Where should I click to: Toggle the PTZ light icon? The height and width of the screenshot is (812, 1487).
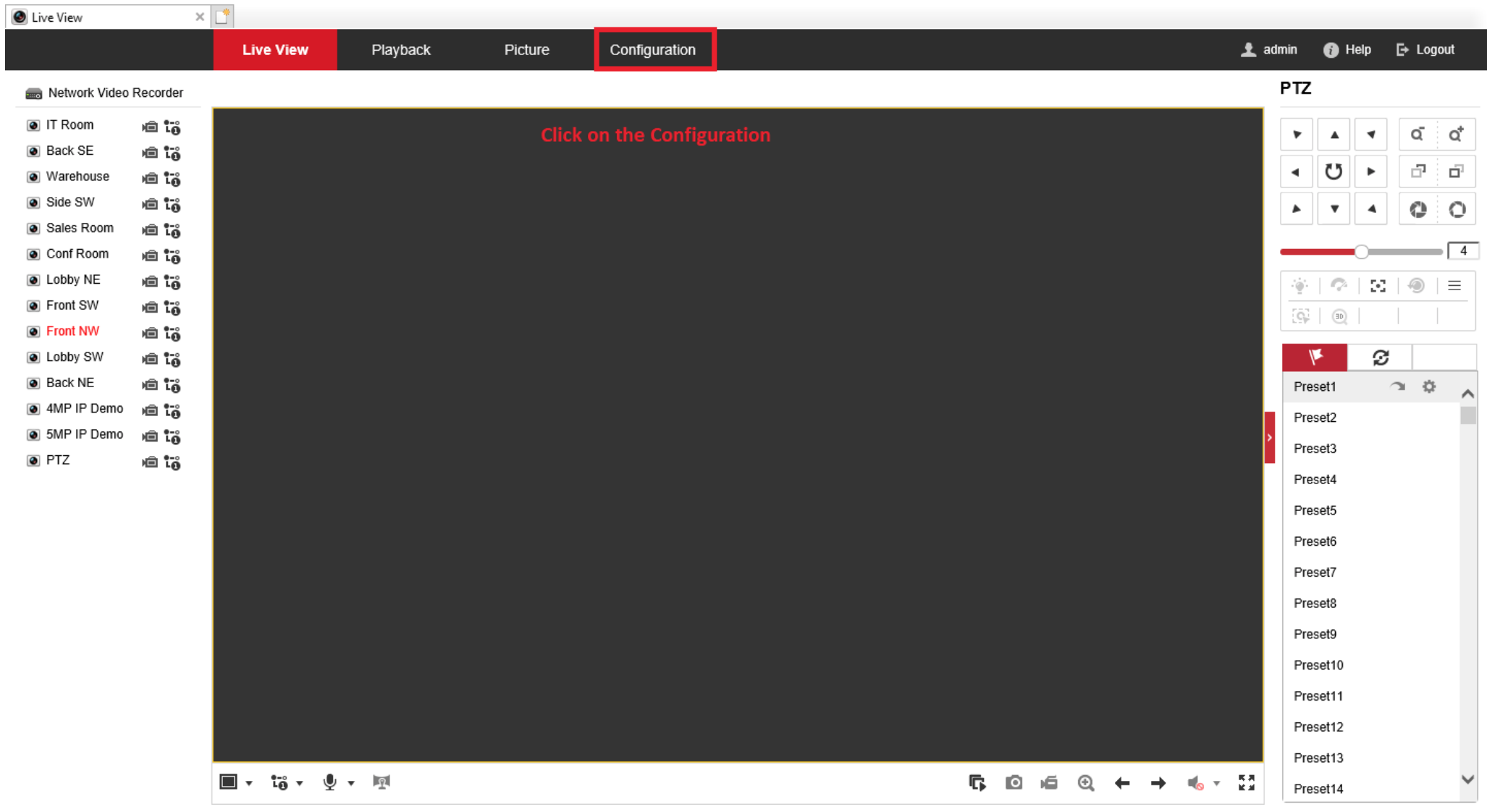tap(1300, 286)
